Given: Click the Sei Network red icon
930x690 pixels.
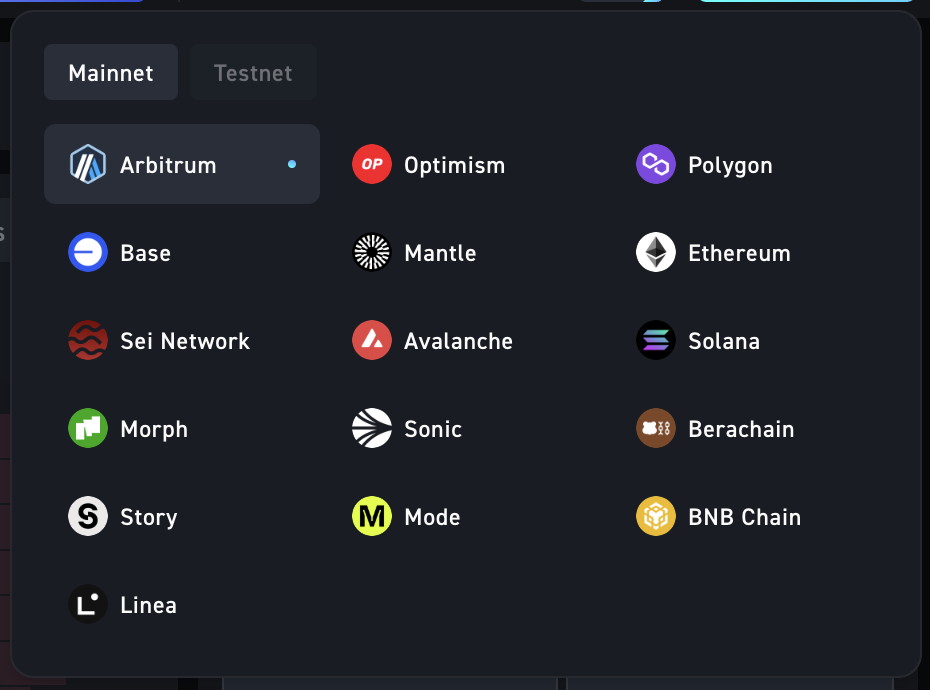Looking at the screenshot, I should 88,341.
